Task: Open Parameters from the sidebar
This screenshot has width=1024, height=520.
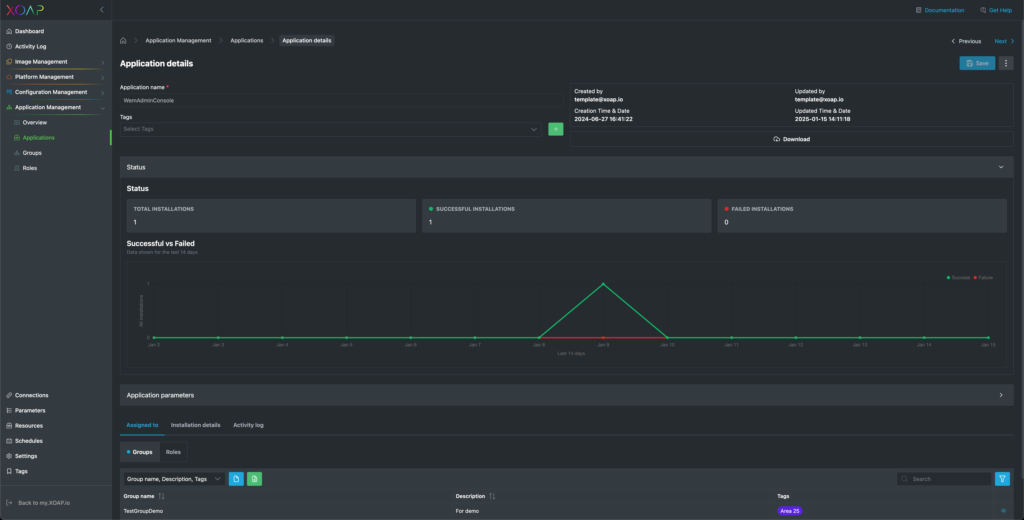Action: pyautogui.click(x=30, y=410)
